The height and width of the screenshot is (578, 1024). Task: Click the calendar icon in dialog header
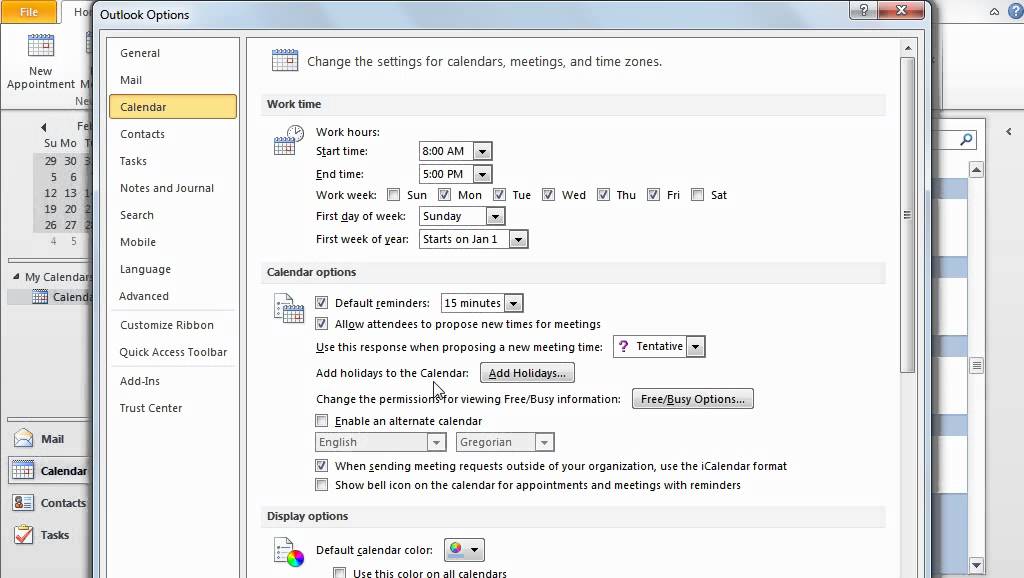click(285, 61)
